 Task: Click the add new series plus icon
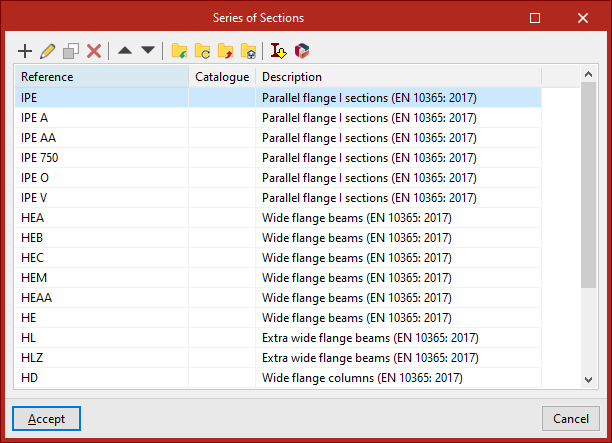click(26, 50)
